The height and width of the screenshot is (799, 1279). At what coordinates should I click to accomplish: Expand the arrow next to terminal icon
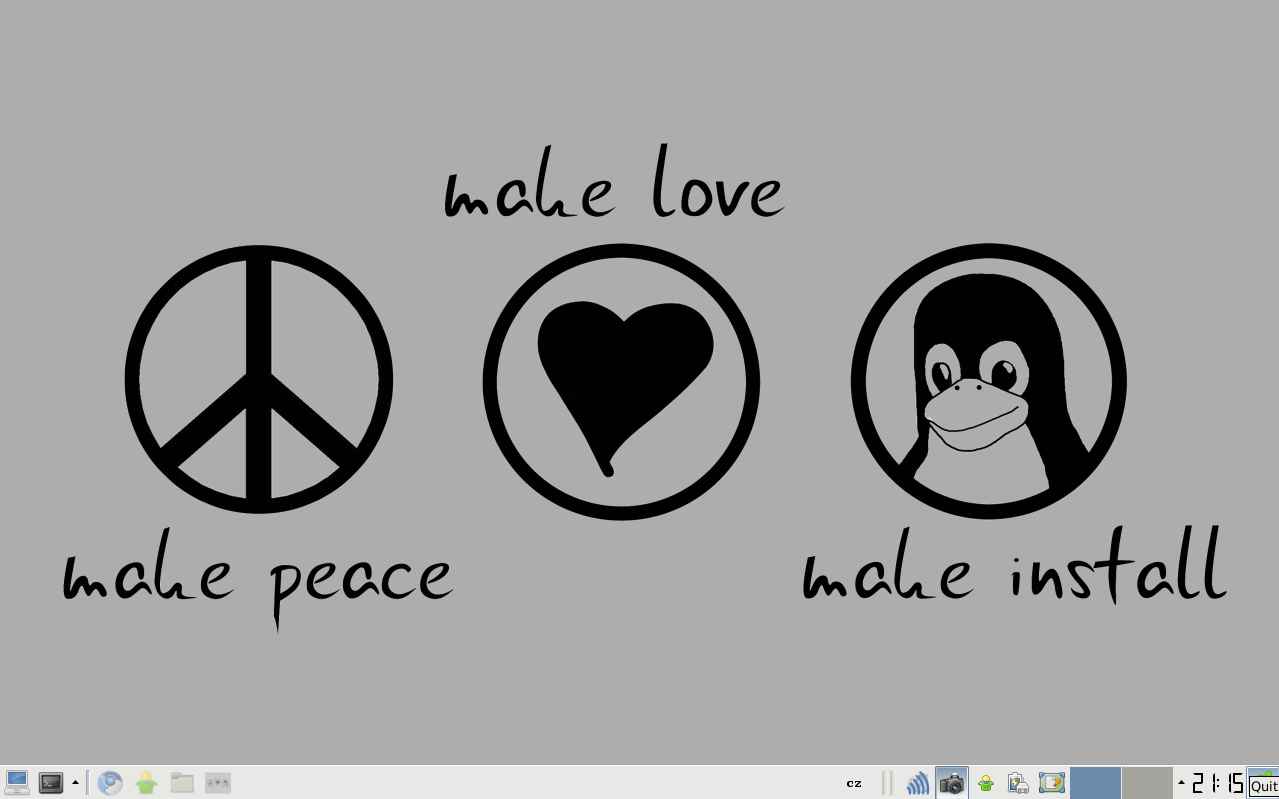coord(75,783)
